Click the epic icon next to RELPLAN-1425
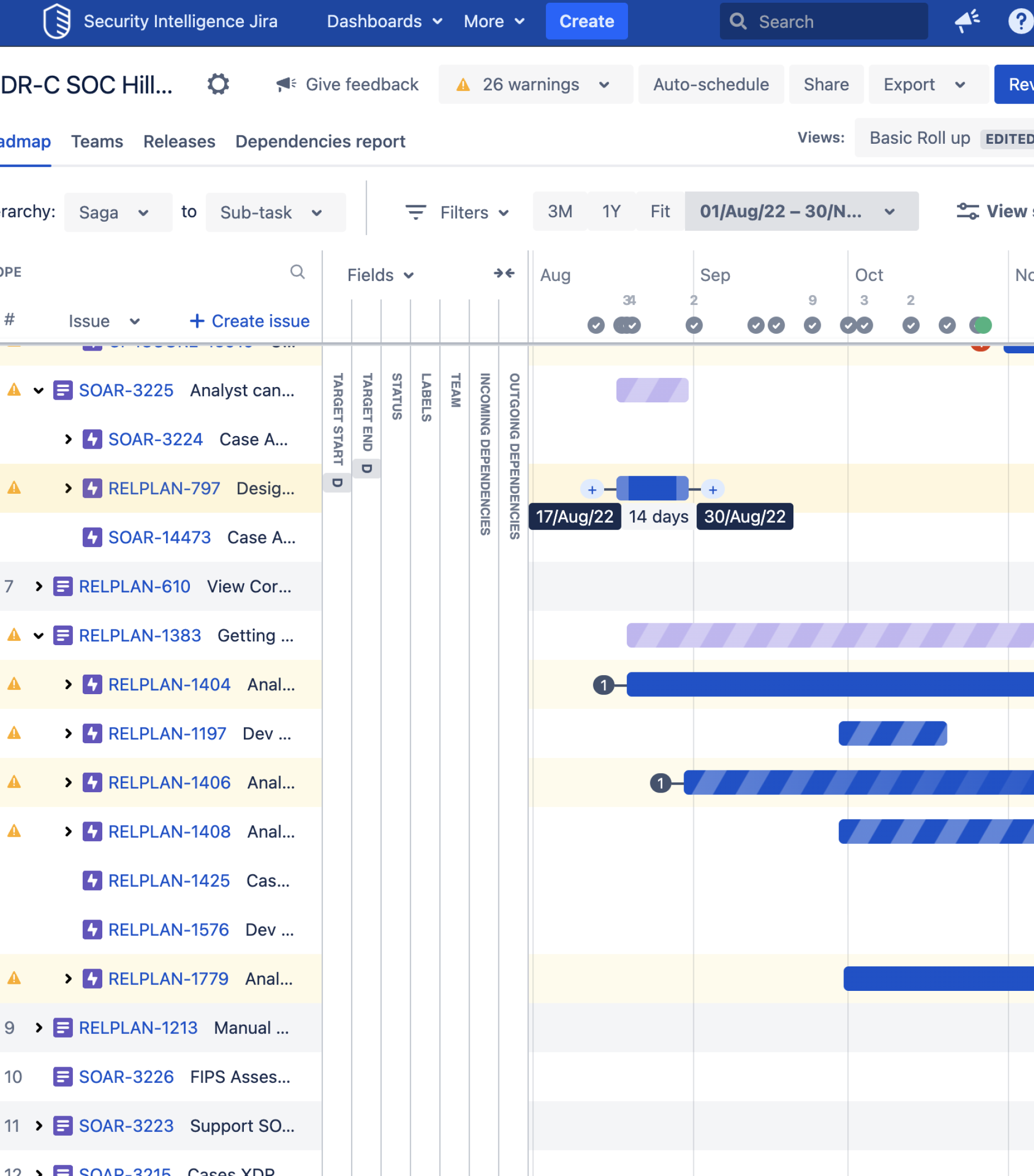The width and height of the screenshot is (1034, 1176). [x=92, y=880]
